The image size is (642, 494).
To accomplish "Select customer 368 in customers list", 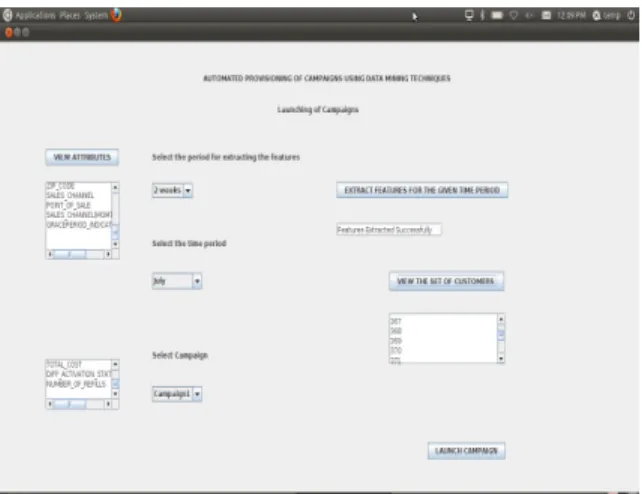I will [x=443, y=331].
